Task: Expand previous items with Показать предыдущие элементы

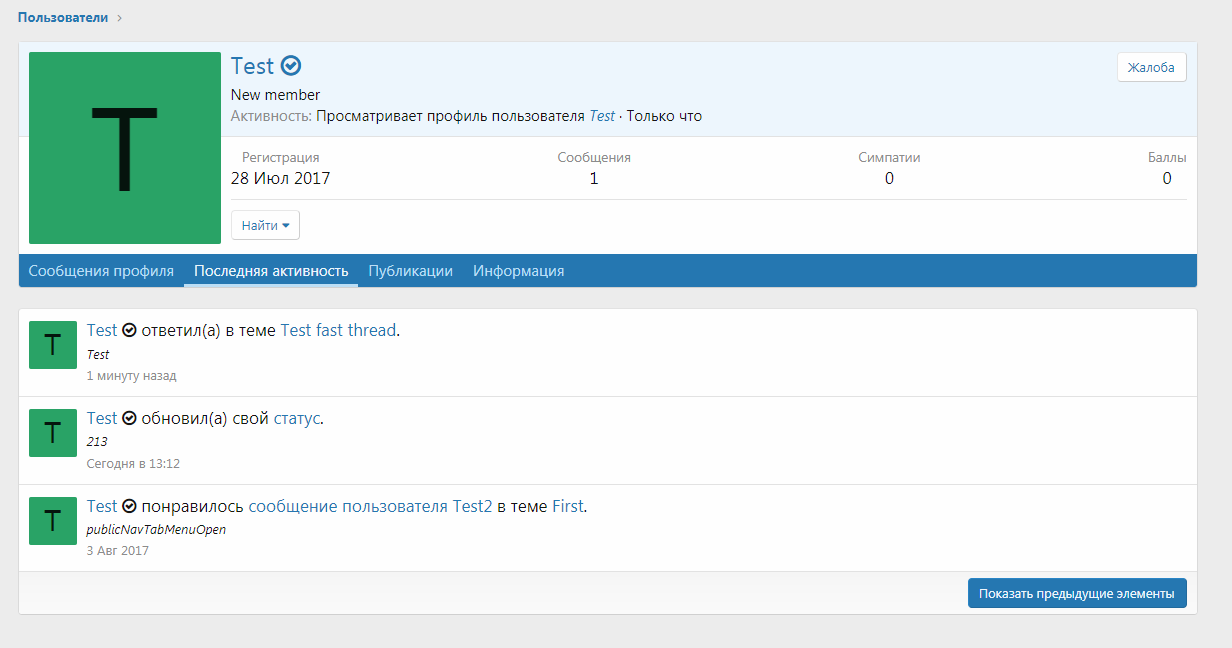Action: tap(1076, 592)
